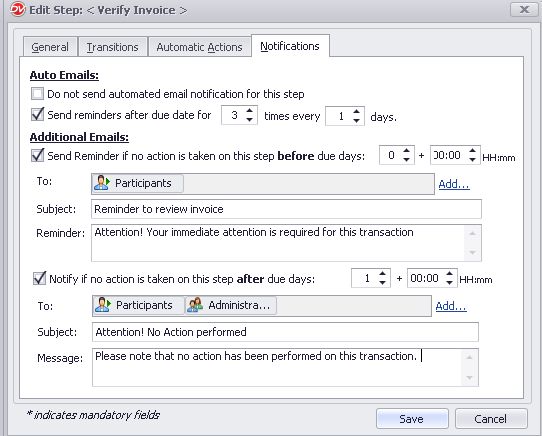Click the application logo icon in title bar
Viewport: 542px width, 436px height.
17,9
